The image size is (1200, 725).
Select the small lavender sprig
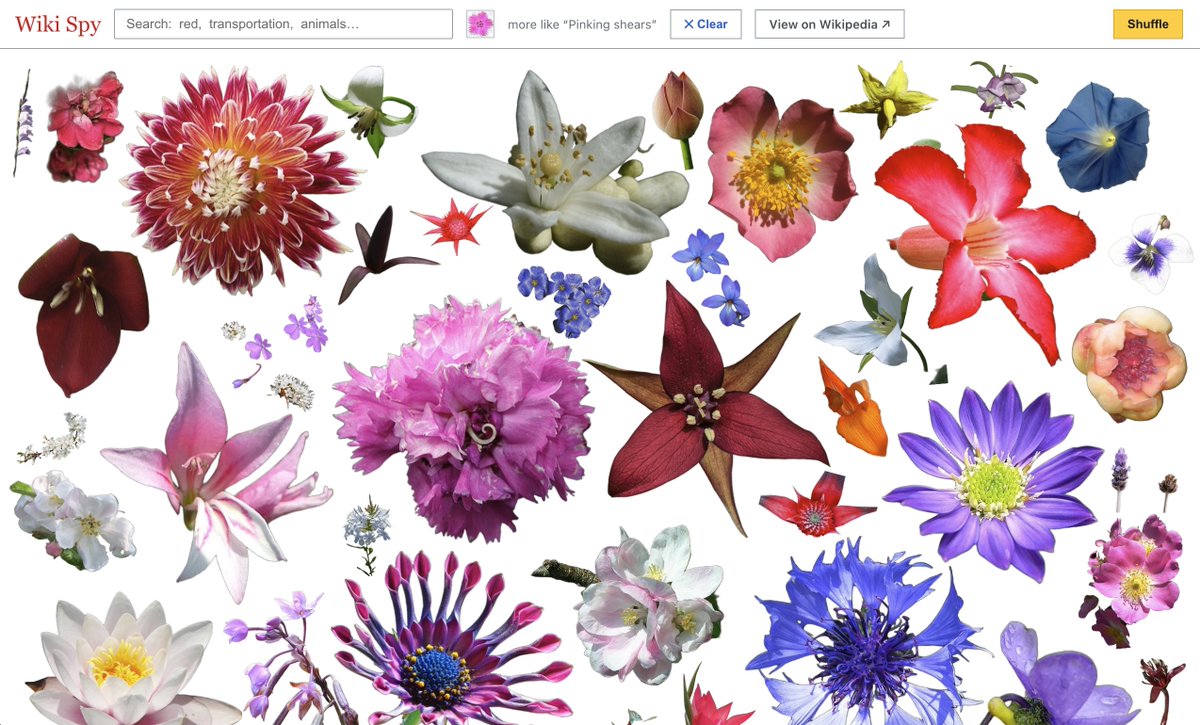click(1121, 478)
